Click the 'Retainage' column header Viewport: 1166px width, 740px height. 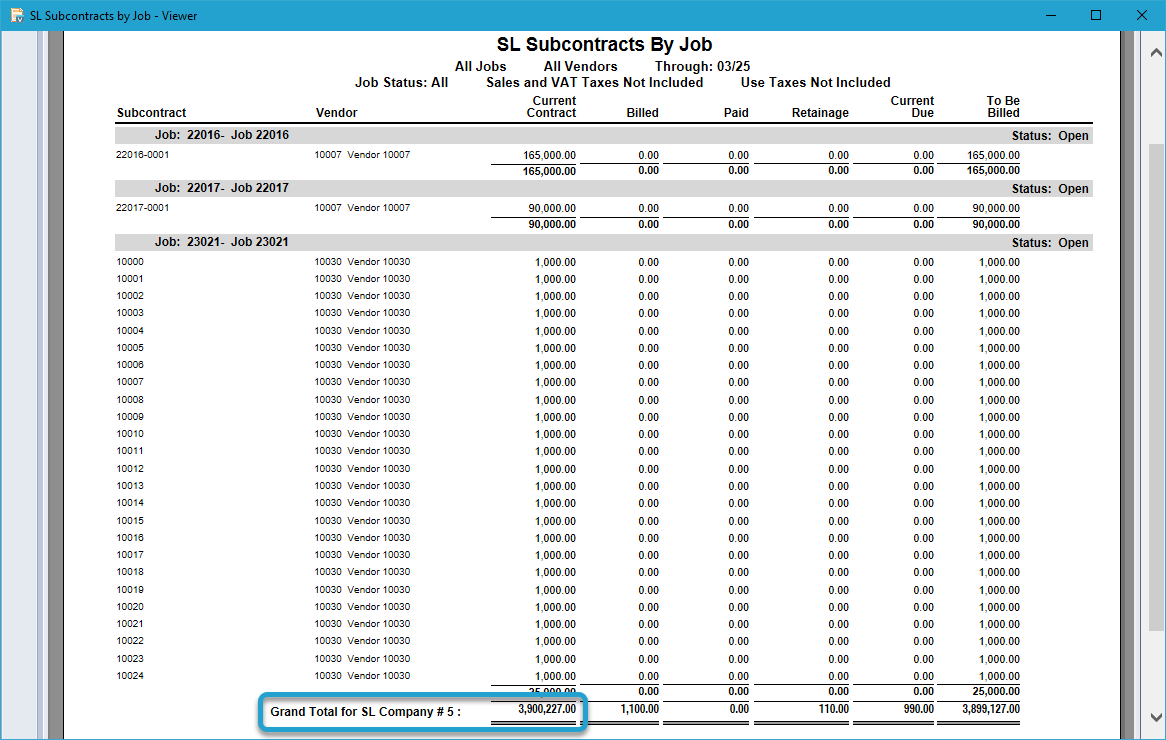pos(820,113)
